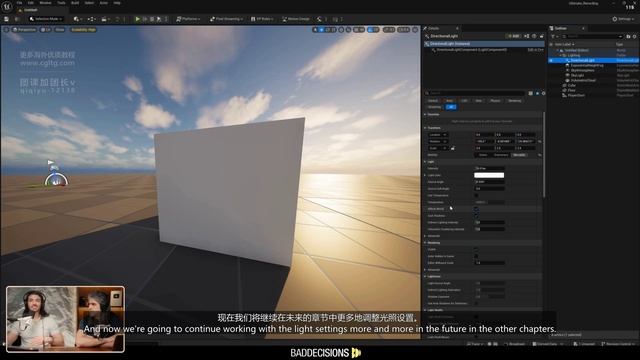Select the General filter in Details
This screenshot has width=640, height=360.
pos(433,100)
